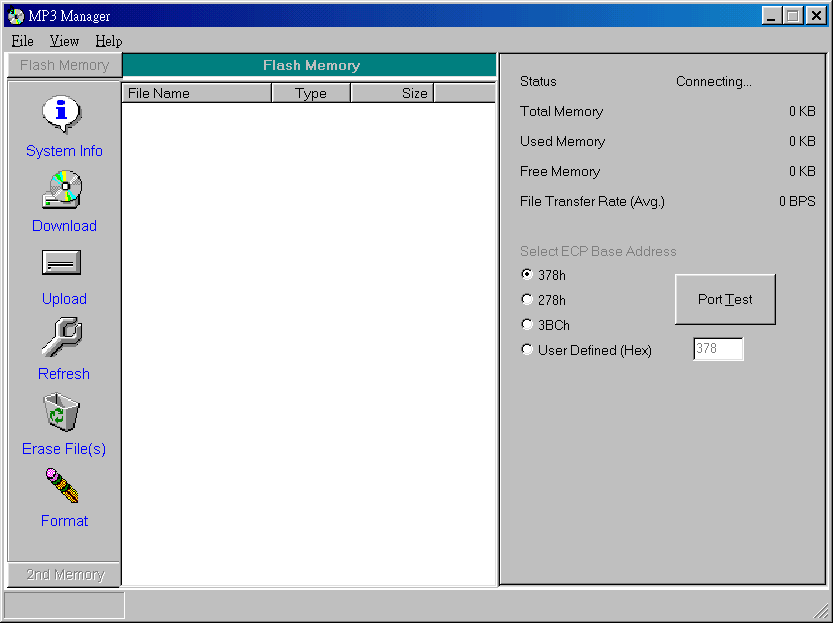Screen dimensions: 833x623
Task: Sort by the File Name column header
Action: point(197,93)
